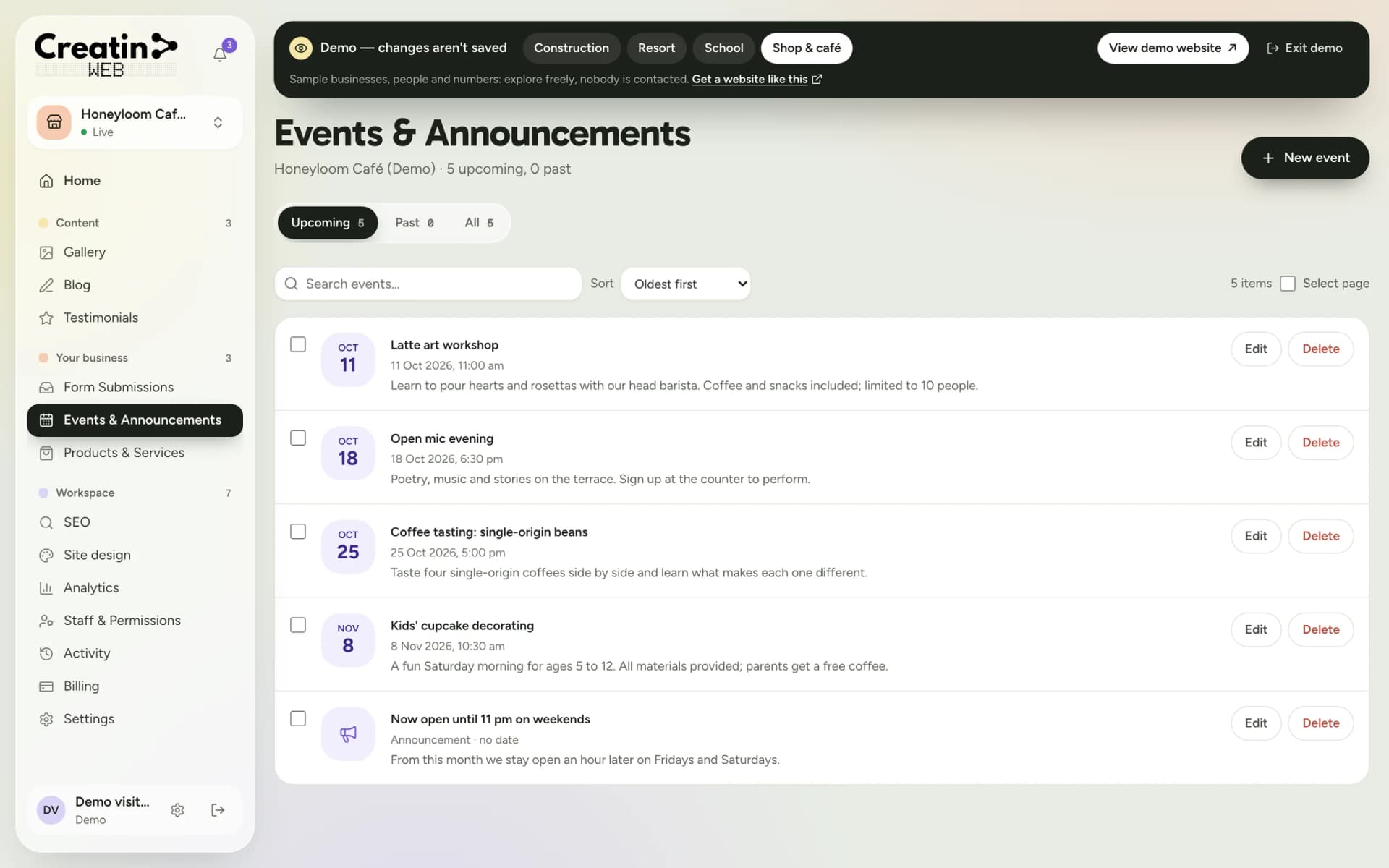
Task: Click the Activity history icon
Action: (46, 654)
